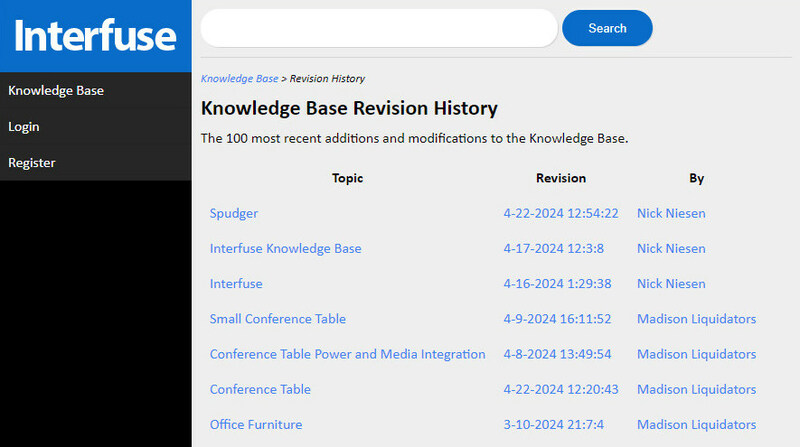Follow the Knowledge Base breadcrumb link

click(239, 79)
